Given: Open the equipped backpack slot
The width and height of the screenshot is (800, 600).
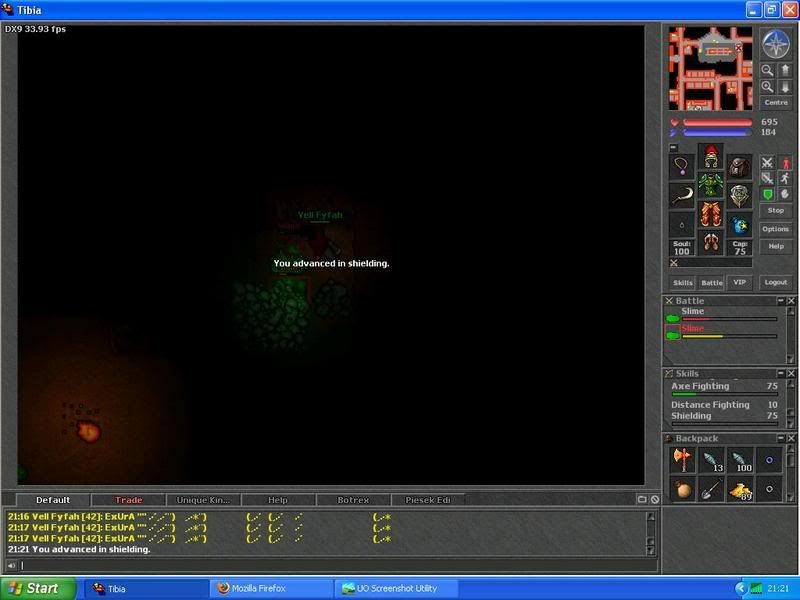Looking at the screenshot, I should [740, 167].
